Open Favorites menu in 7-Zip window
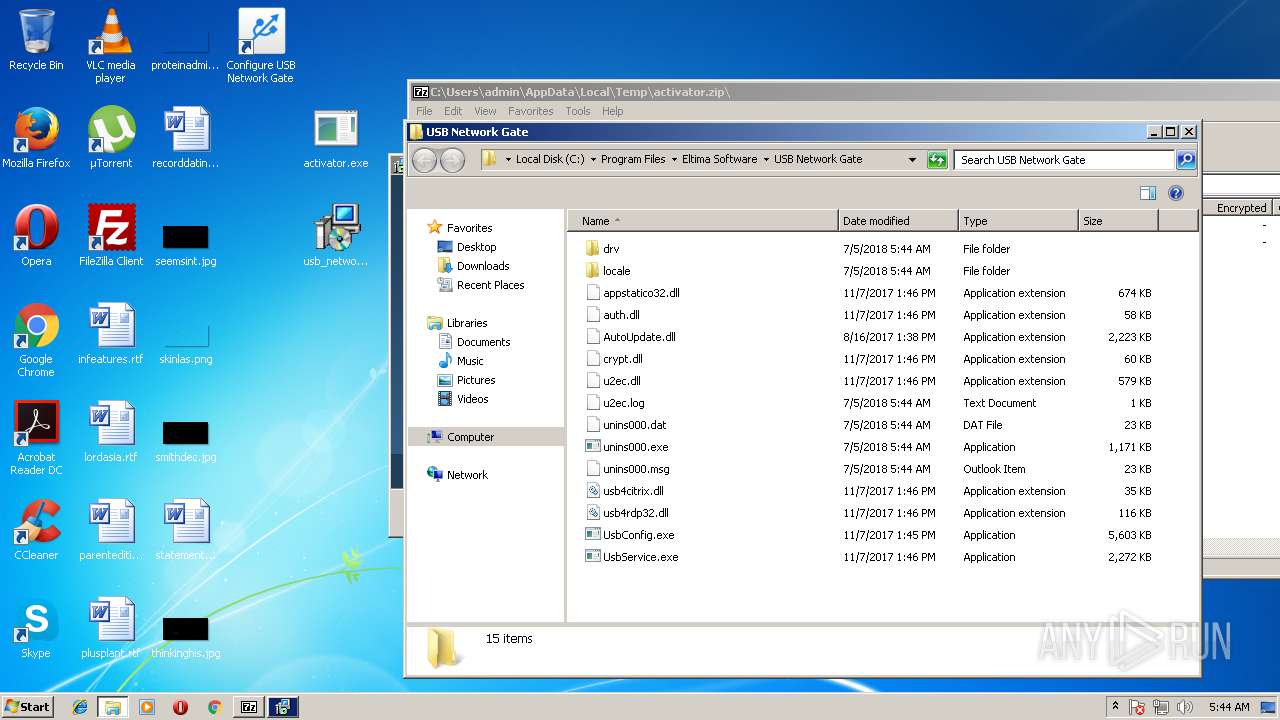Viewport: 1280px width, 720px height. click(530, 111)
